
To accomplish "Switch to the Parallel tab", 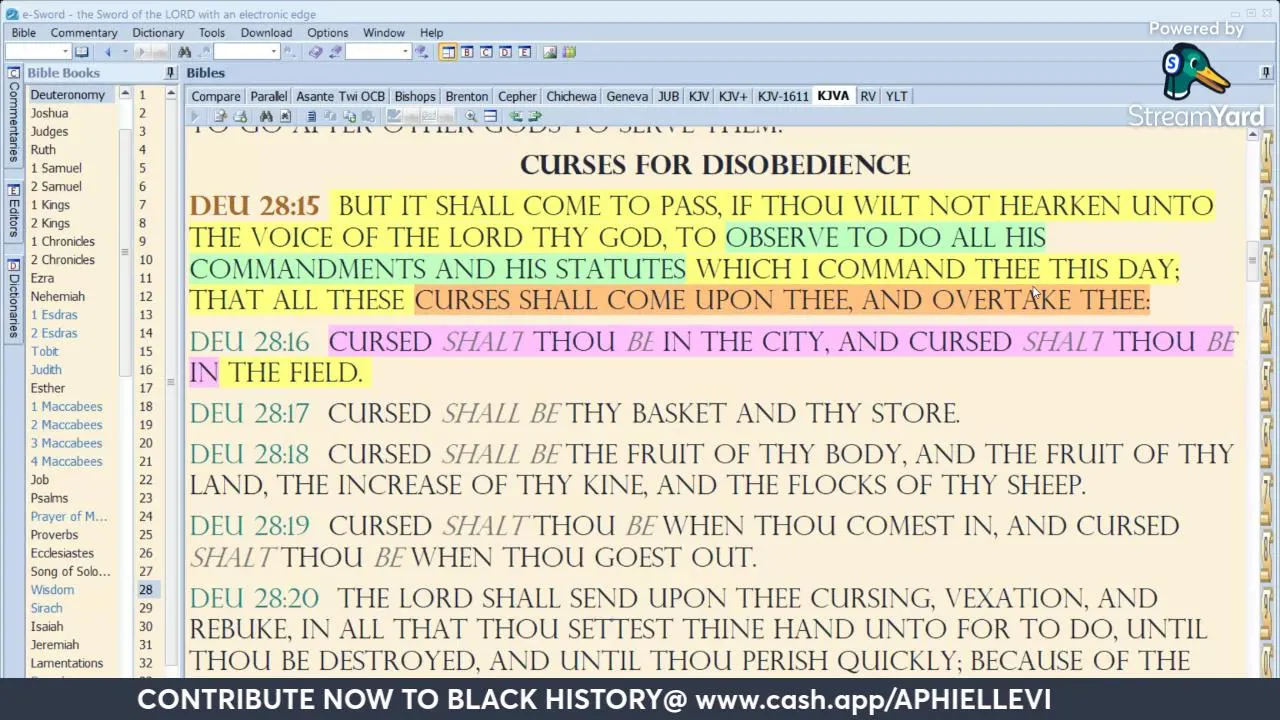I will [269, 96].
